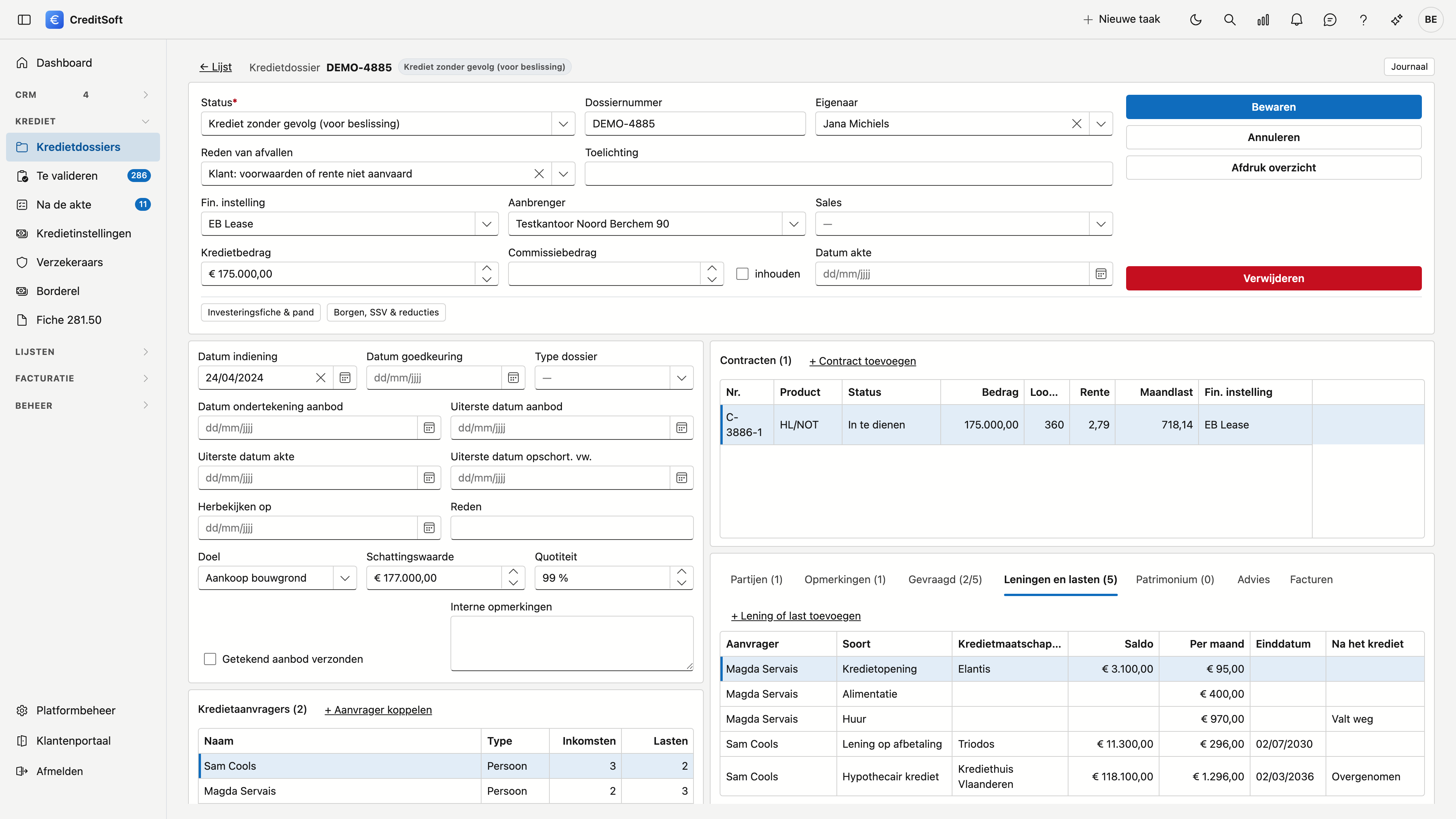Open the BE user avatar
Screen dimensions: 1456x819
click(1431, 20)
